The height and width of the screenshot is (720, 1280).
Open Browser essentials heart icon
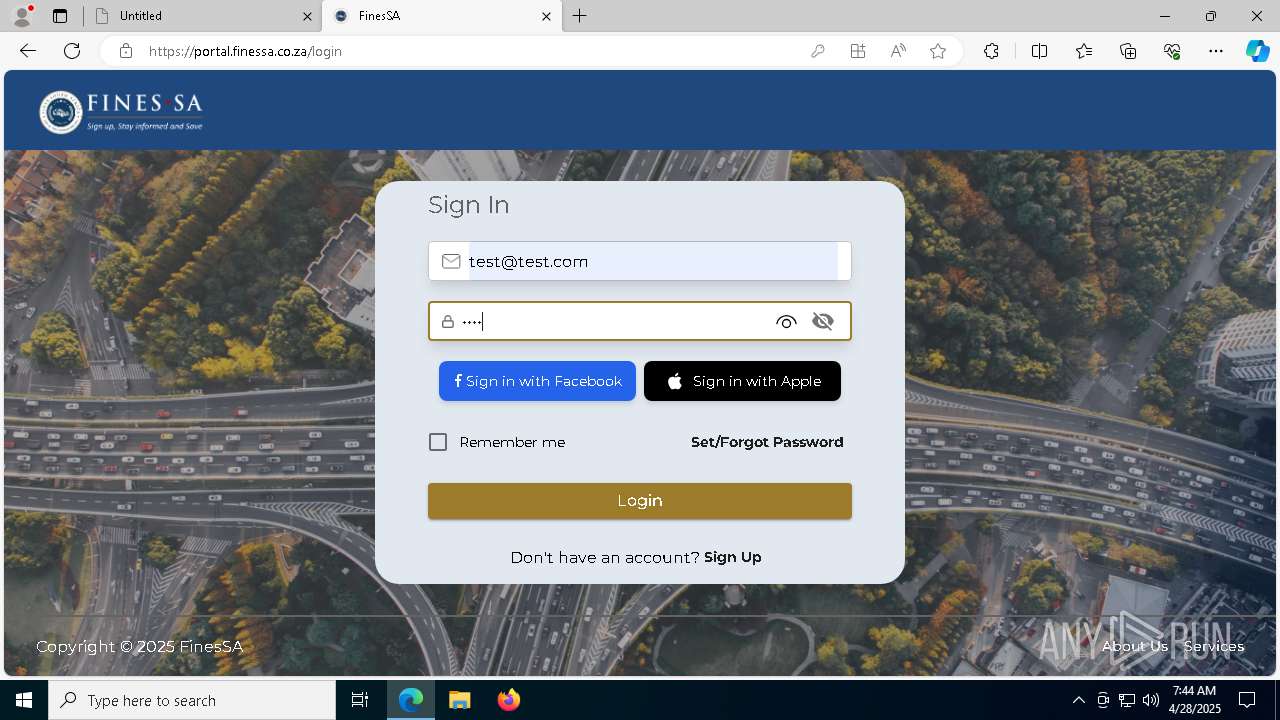[1172, 51]
